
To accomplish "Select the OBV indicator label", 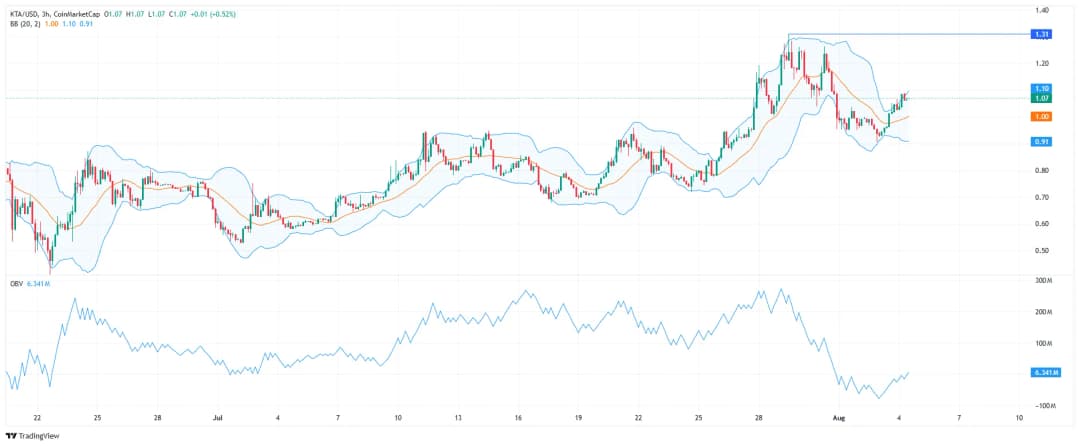I will (x=13, y=283).
